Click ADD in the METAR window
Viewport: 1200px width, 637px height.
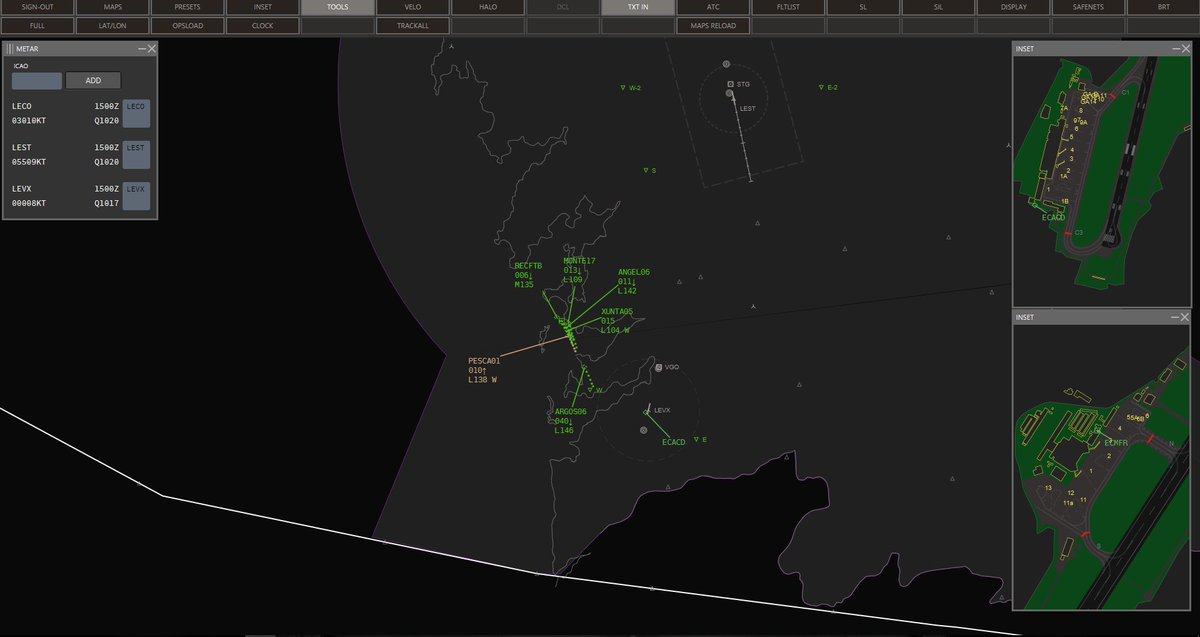[x=93, y=81]
